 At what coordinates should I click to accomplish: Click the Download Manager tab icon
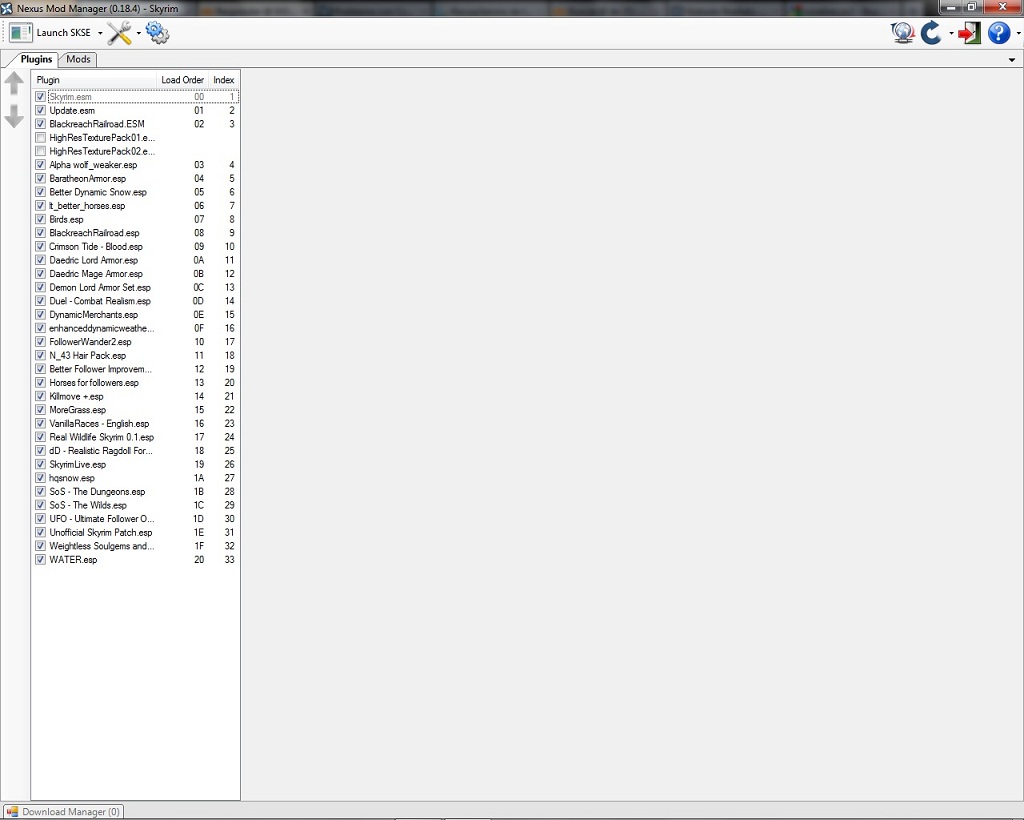12,812
